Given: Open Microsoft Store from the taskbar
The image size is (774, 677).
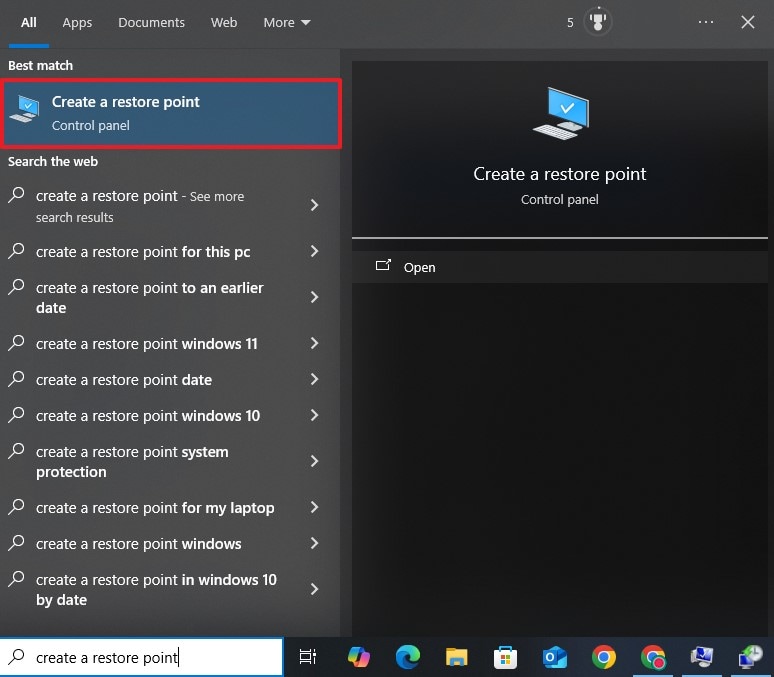Looking at the screenshot, I should (x=505, y=657).
